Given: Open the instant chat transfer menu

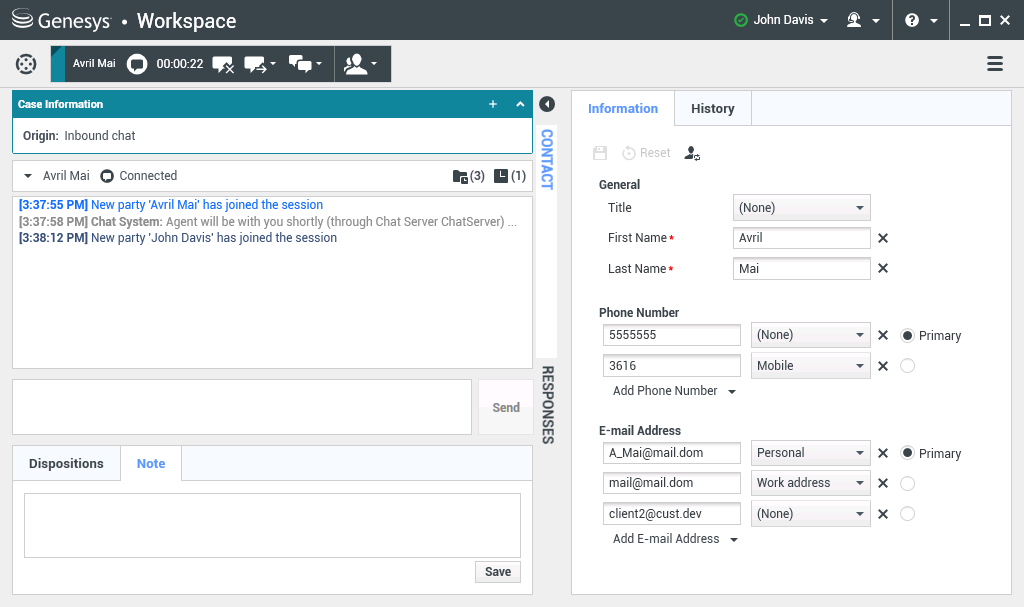Looking at the screenshot, I should coord(259,64).
